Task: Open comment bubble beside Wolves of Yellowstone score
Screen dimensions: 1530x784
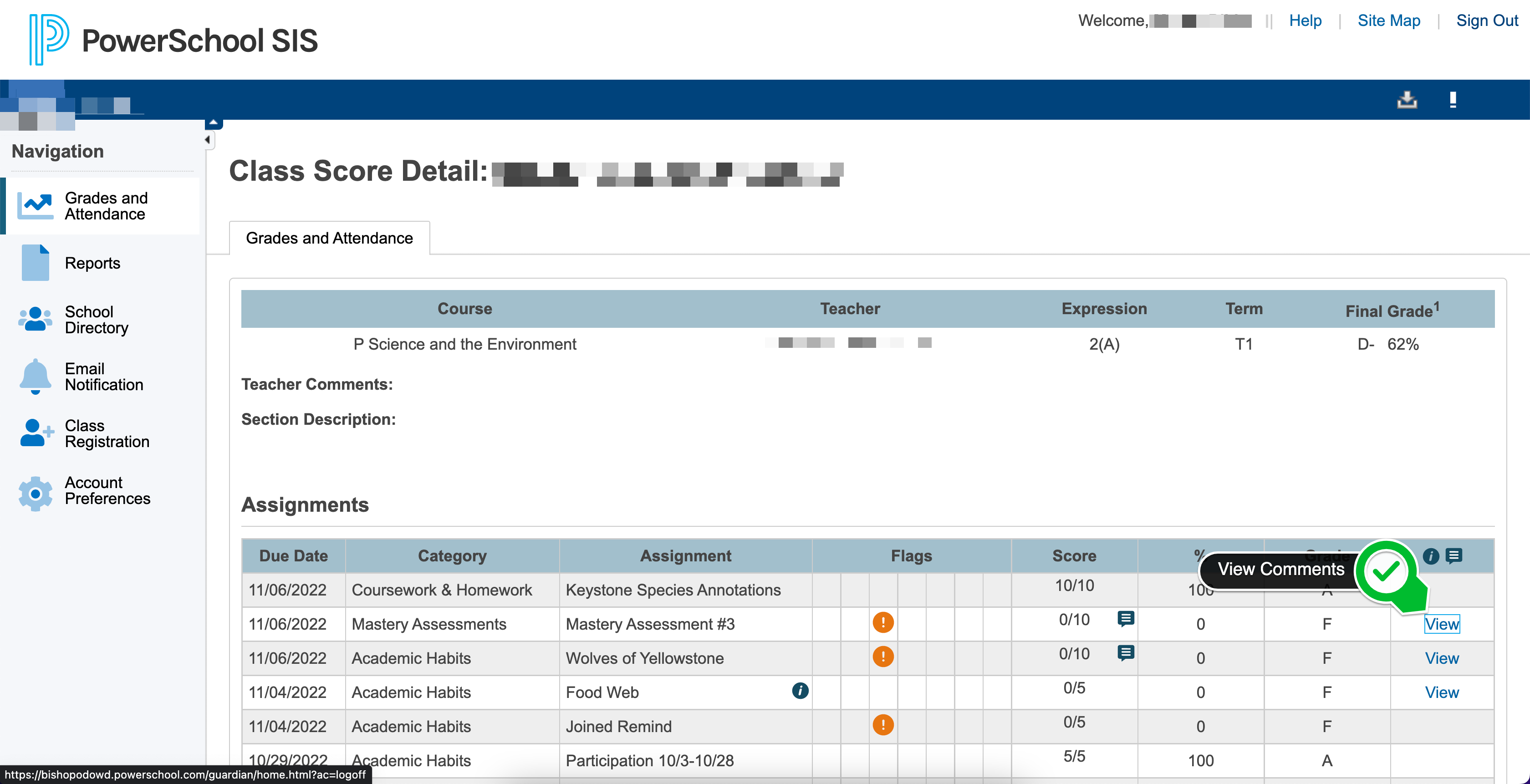Action: pyautogui.click(x=1126, y=653)
